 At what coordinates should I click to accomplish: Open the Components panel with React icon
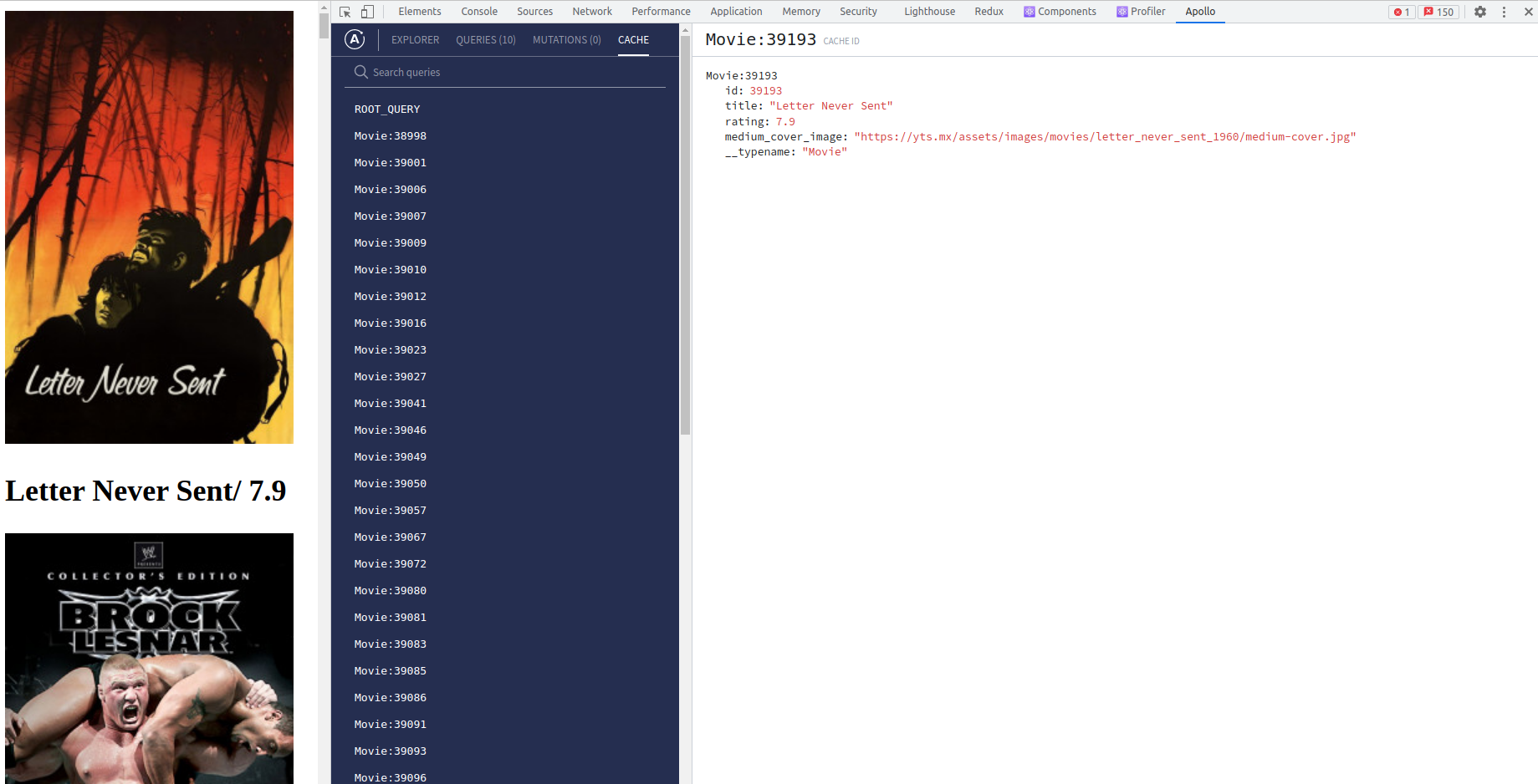(x=1060, y=12)
